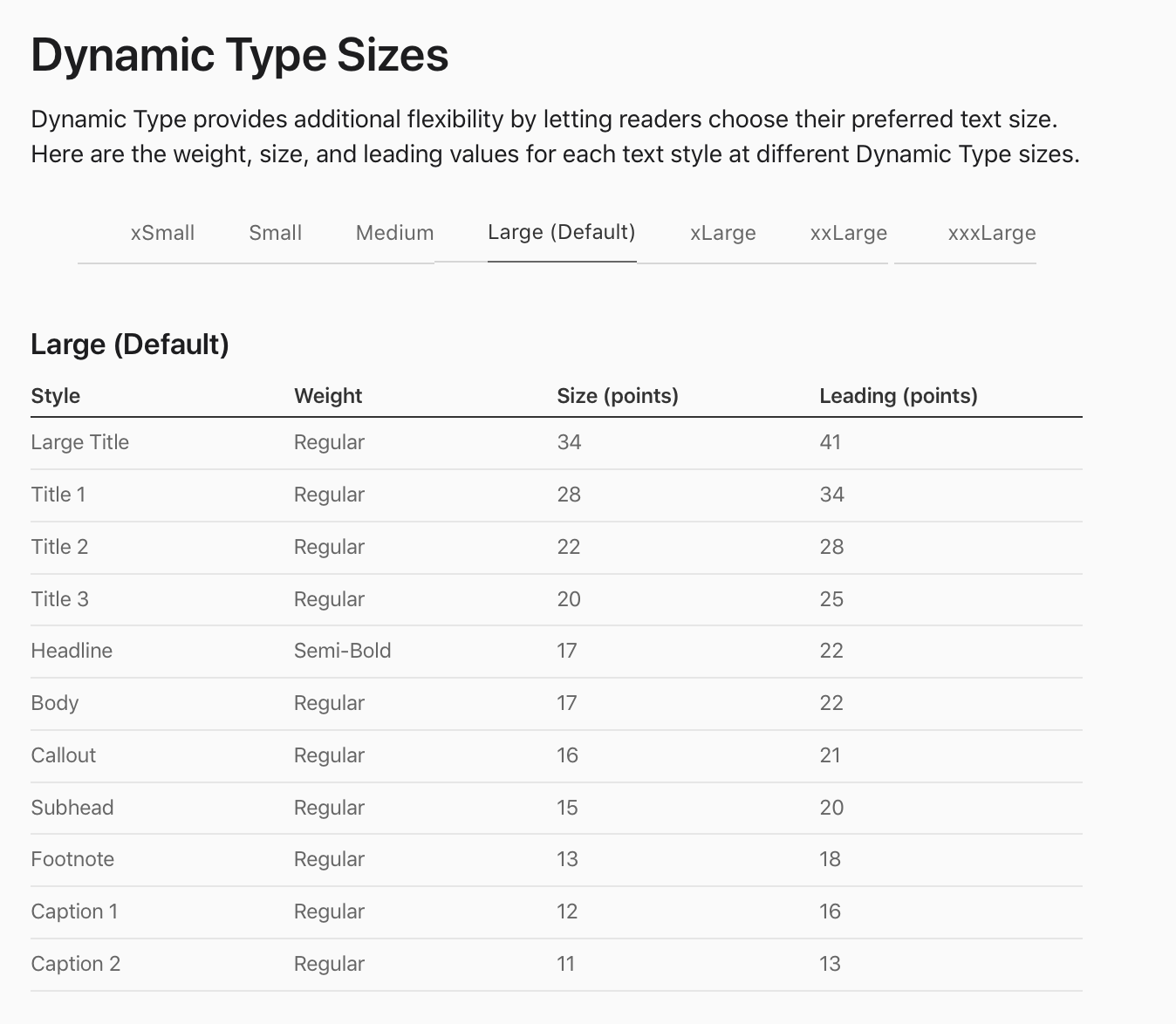
Task: Click the Style column header
Action: [x=56, y=396]
